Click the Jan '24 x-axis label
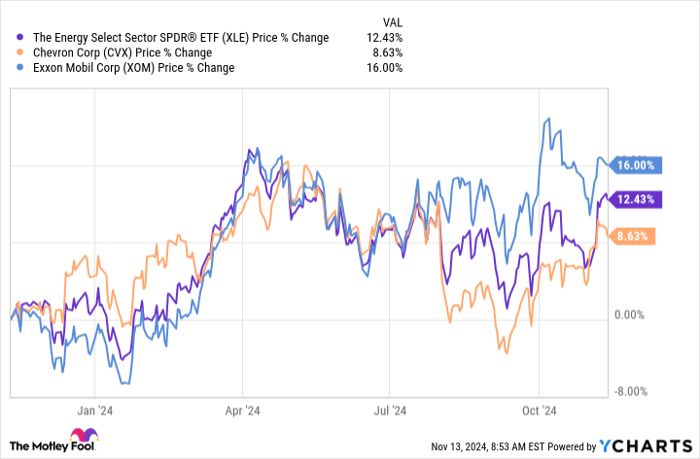This screenshot has height=459, width=700. 94,410
